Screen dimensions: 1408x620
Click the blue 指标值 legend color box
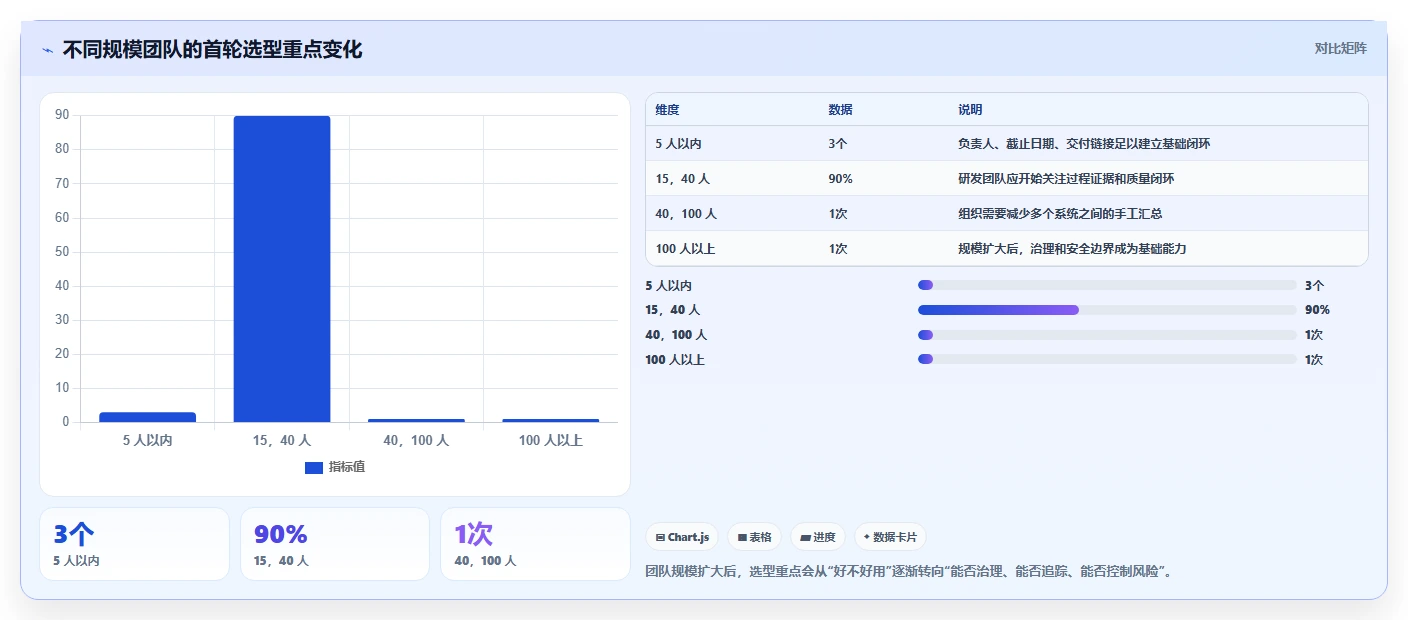tap(314, 467)
